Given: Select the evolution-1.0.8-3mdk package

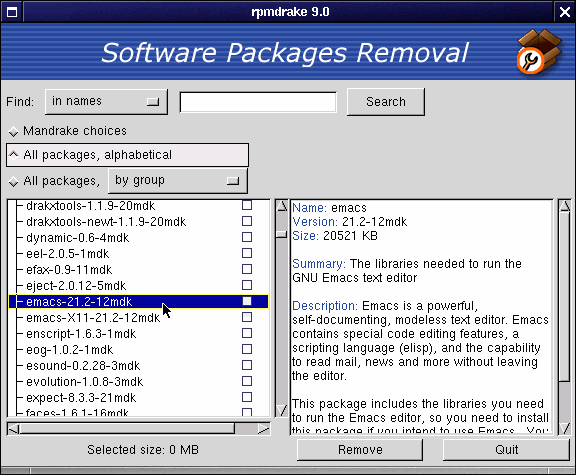Looking at the screenshot, I should [x=84, y=382].
